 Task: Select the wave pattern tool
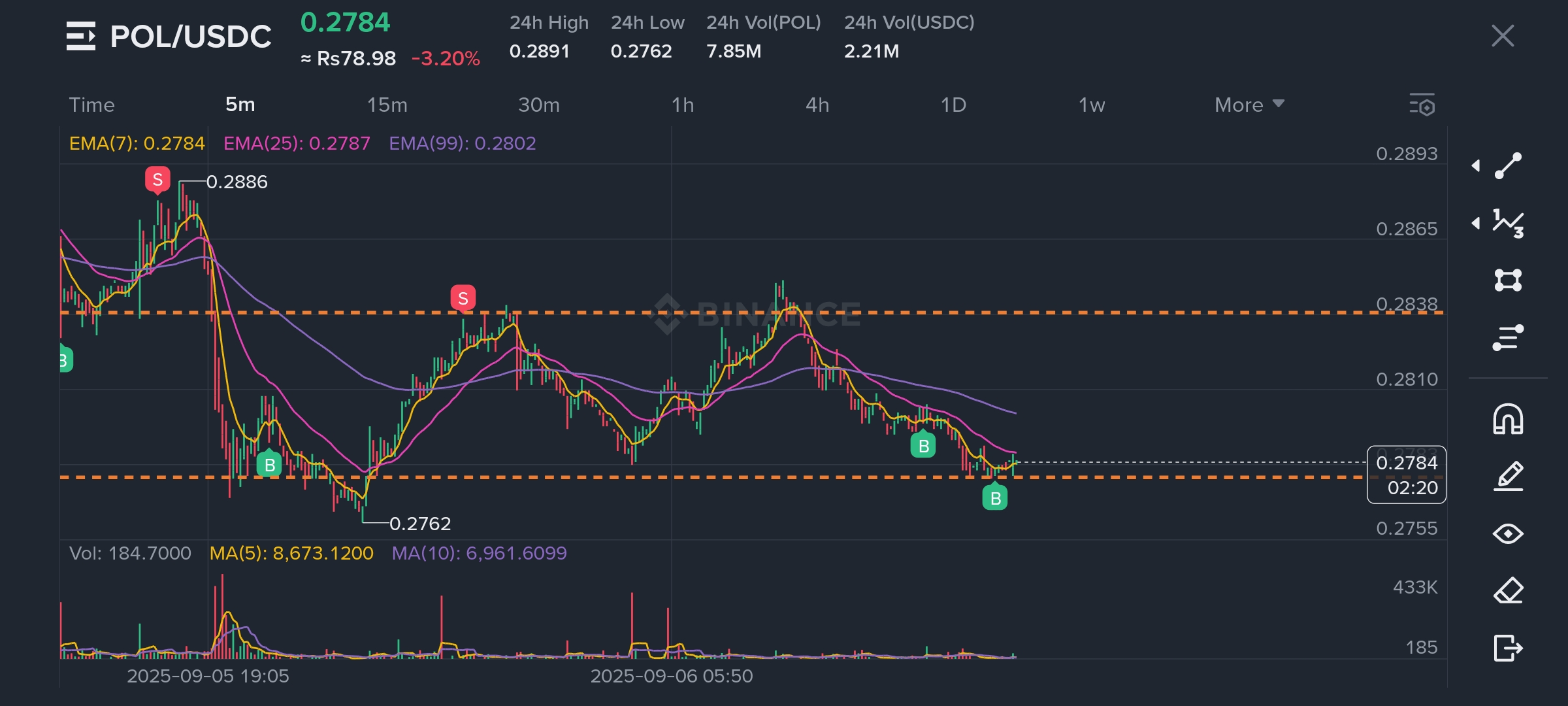[x=1508, y=224]
